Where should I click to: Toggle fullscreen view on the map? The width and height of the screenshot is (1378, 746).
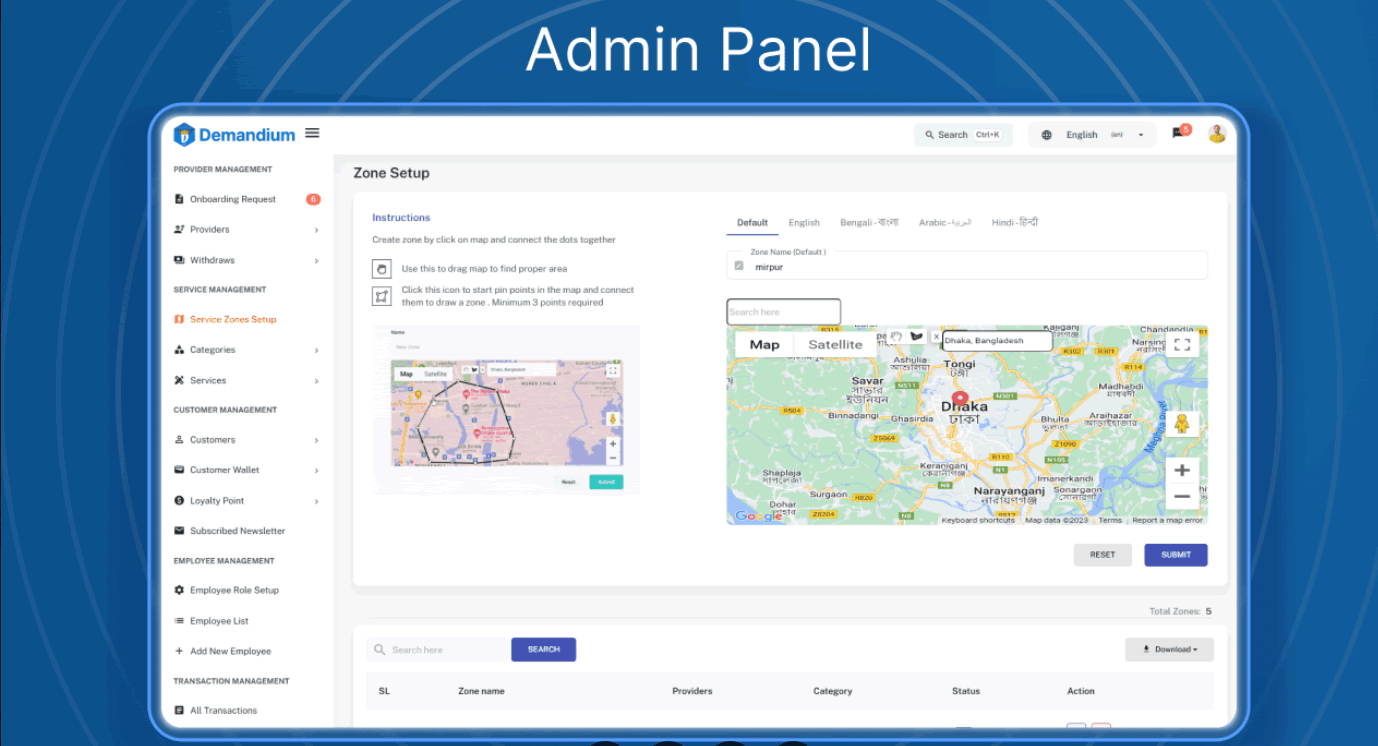tap(1181, 344)
